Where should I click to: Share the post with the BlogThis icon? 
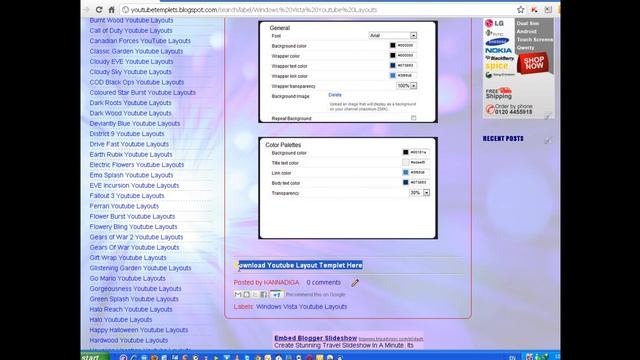[246, 294]
